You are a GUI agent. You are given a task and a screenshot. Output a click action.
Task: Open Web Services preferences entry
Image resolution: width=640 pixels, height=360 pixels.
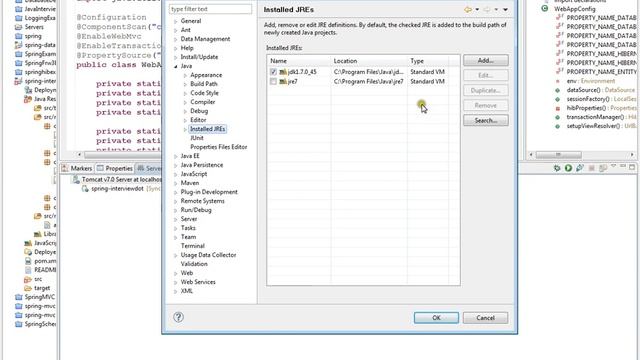198,282
